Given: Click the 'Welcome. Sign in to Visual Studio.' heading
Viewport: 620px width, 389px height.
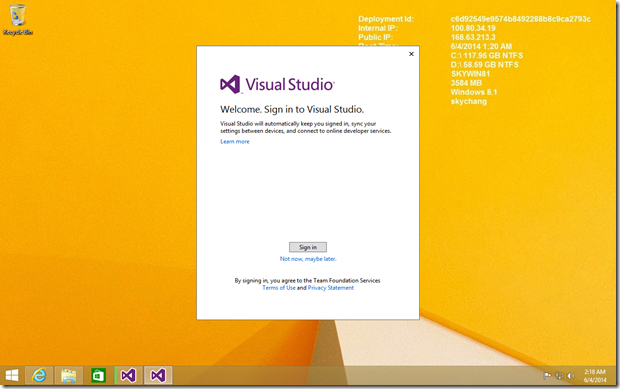Looking at the screenshot, I should click(x=292, y=110).
